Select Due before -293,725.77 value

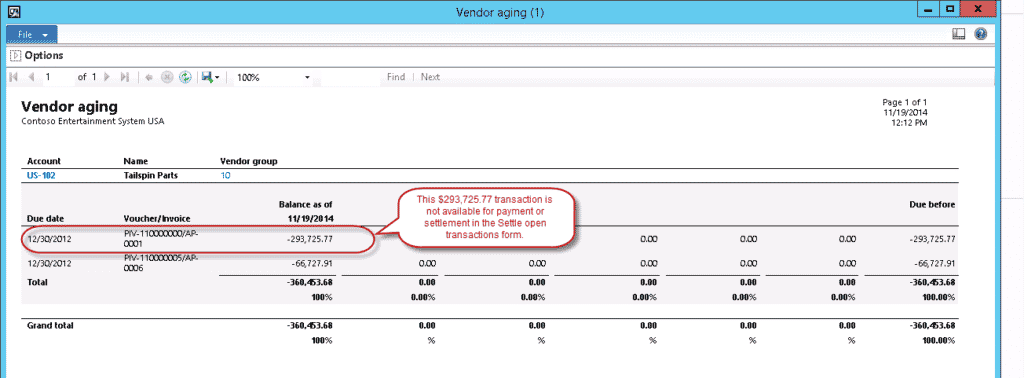pos(932,239)
